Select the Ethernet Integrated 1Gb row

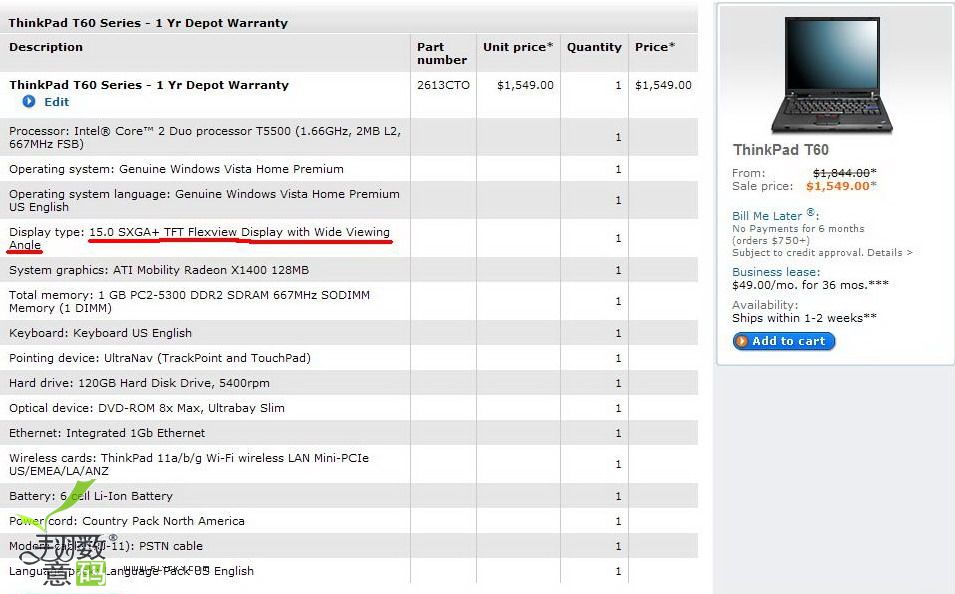click(349, 433)
